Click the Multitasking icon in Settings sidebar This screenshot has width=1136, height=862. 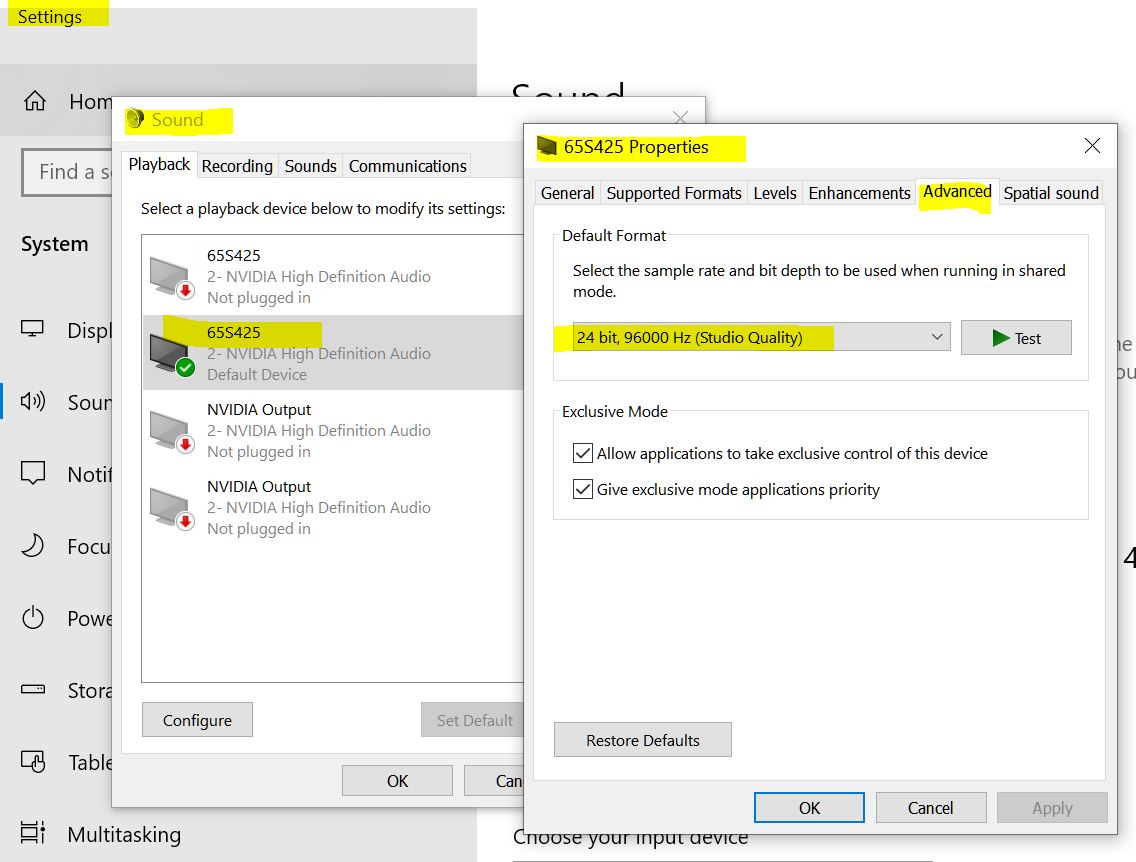[x=33, y=833]
